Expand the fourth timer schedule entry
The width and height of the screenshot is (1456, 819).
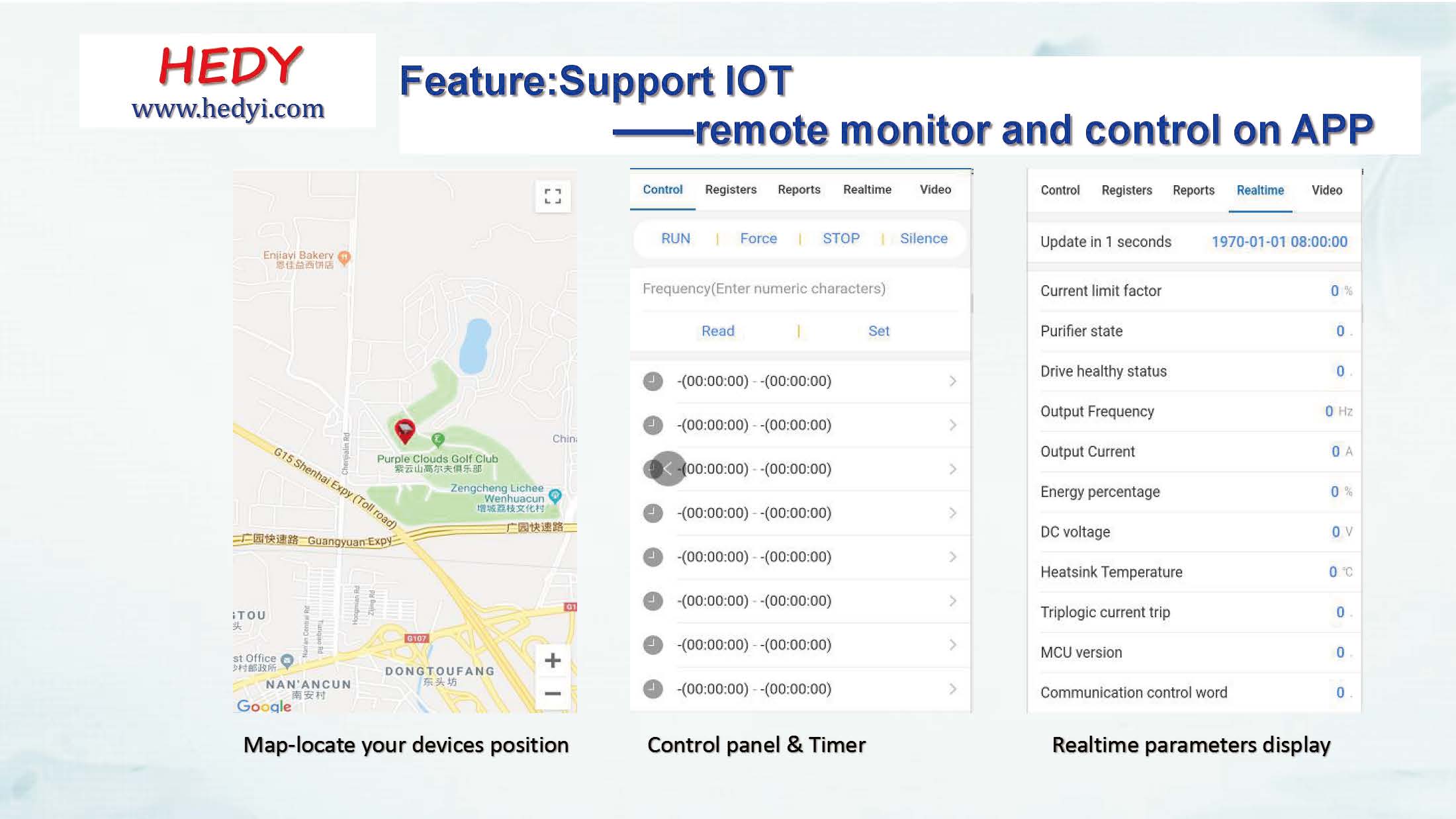click(950, 513)
